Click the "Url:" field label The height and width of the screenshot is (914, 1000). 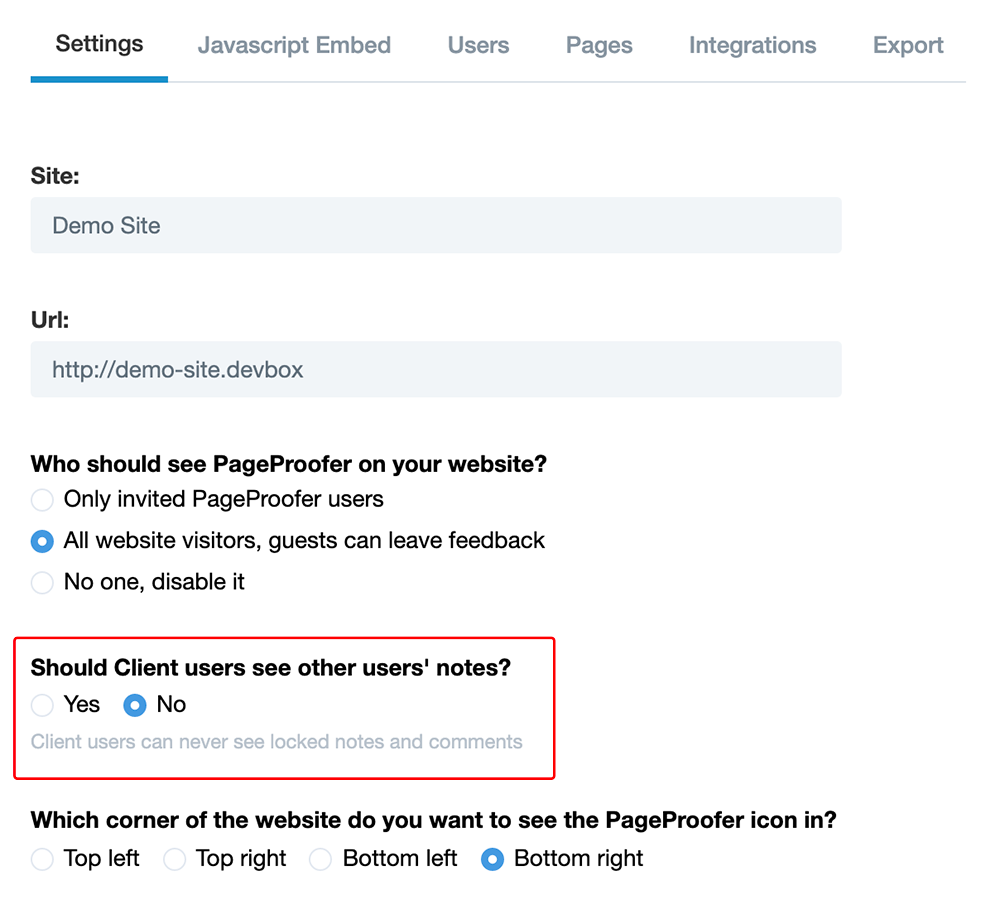(x=50, y=320)
